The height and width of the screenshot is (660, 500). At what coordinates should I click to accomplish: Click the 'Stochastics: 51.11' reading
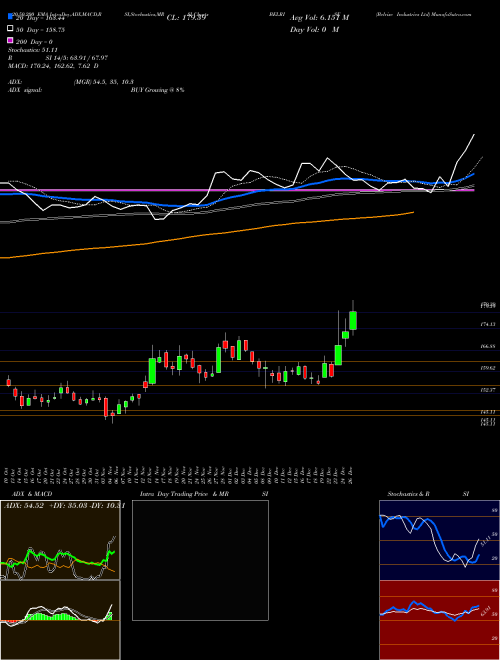click(x=32, y=50)
